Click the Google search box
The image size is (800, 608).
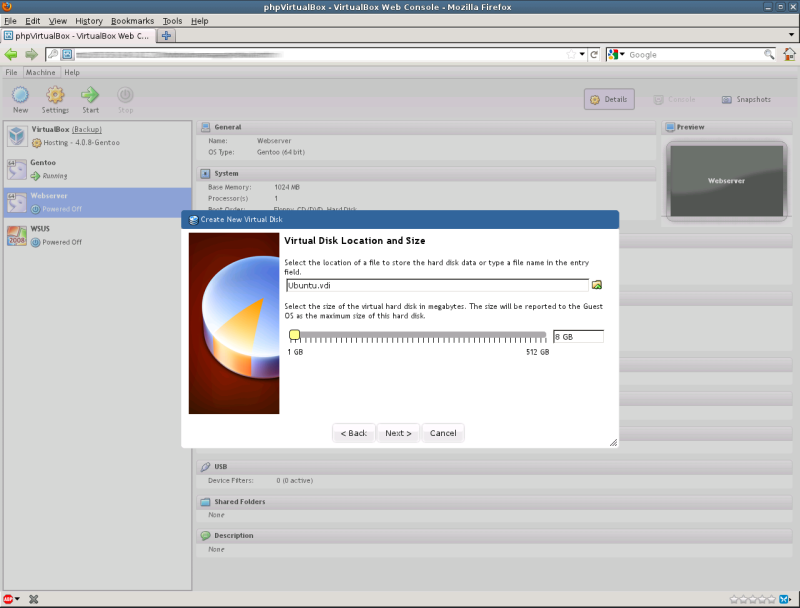pos(695,55)
